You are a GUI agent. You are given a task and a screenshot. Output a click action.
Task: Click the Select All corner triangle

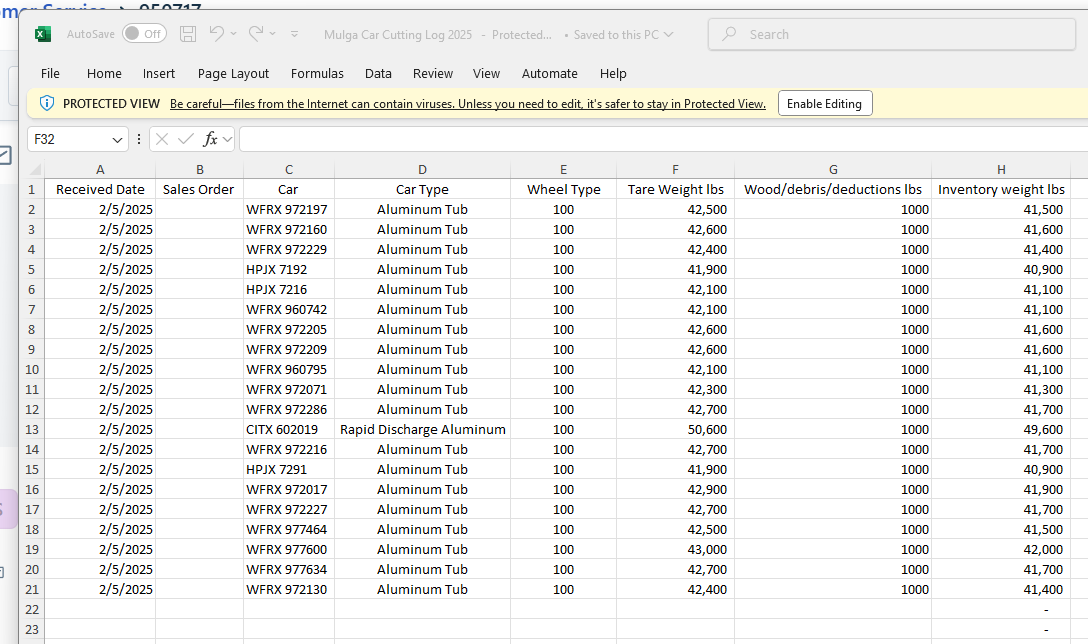[34, 169]
